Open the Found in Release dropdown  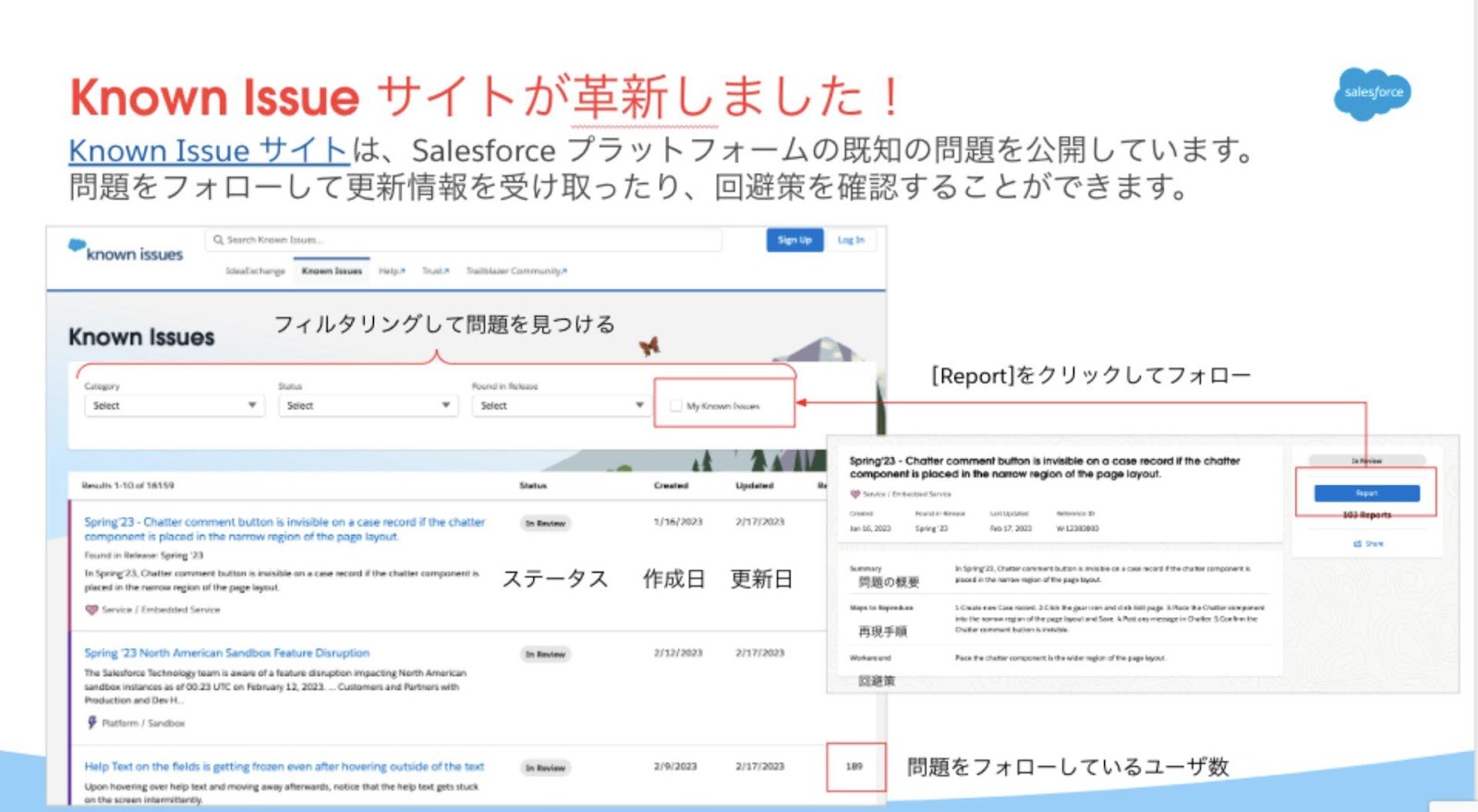click(x=560, y=406)
